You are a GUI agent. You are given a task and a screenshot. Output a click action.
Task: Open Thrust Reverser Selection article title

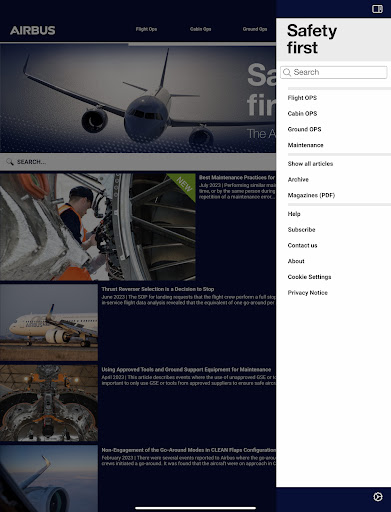(158, 289)
